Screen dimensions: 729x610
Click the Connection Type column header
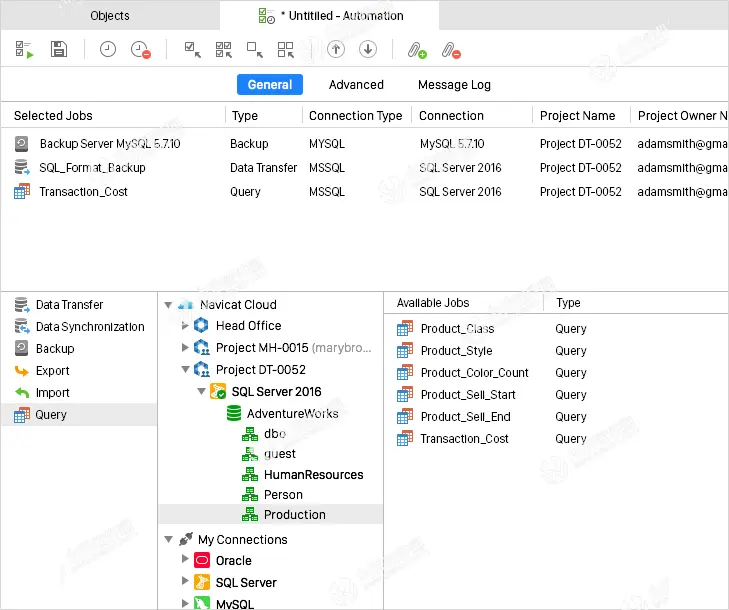(x=356, y=115)
